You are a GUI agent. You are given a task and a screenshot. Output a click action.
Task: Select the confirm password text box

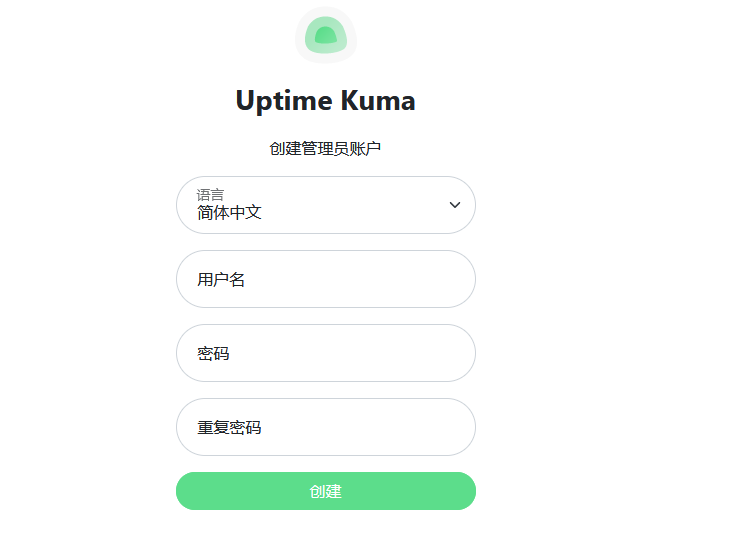coord(325,427)
